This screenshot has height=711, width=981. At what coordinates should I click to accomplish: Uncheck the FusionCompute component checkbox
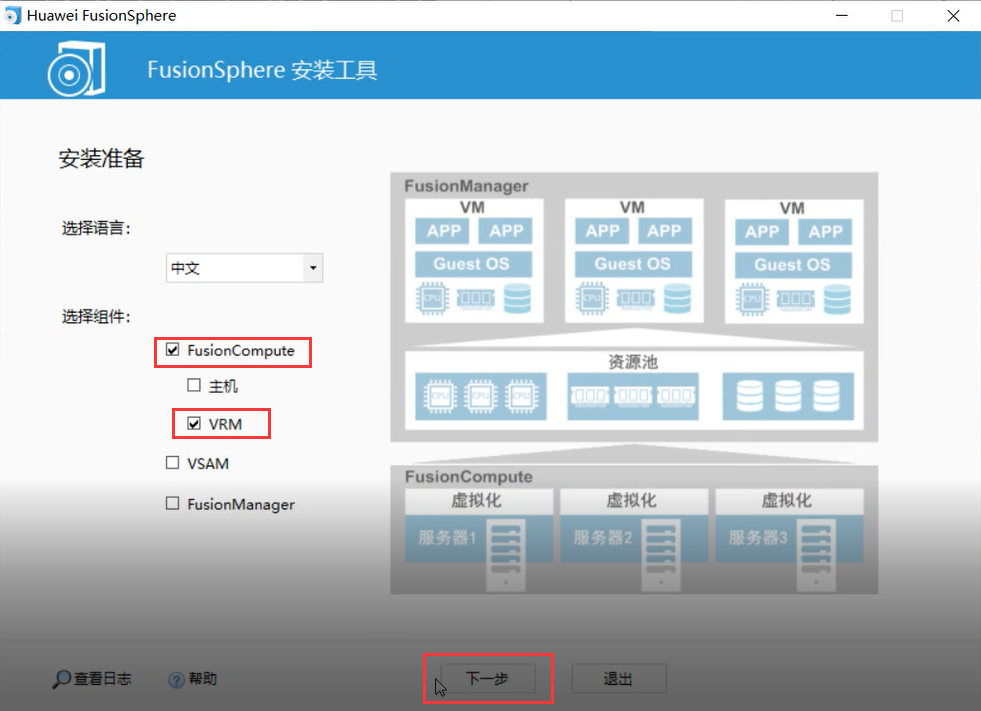(173, 350)
